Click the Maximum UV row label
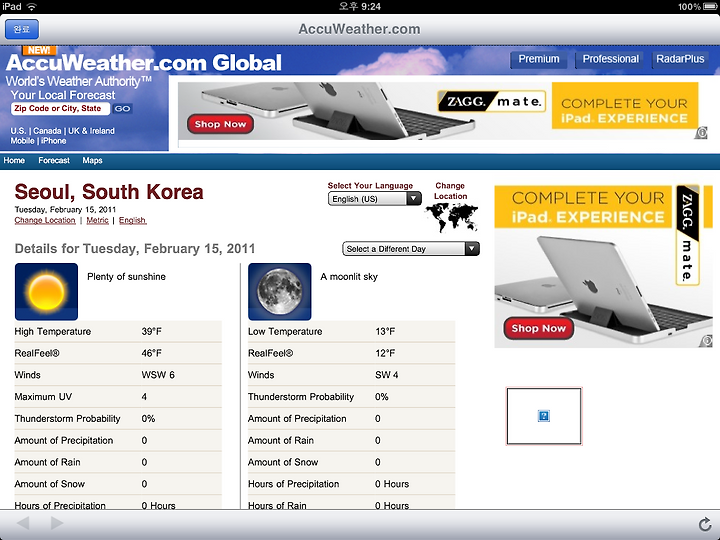This screenshot has width=720, height=540. coord(43,397)
